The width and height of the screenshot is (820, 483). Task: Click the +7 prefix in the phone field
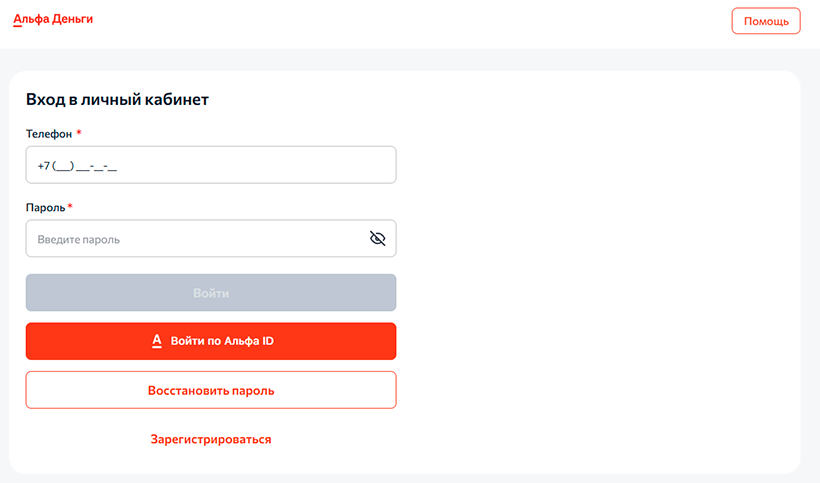[43, 166]
